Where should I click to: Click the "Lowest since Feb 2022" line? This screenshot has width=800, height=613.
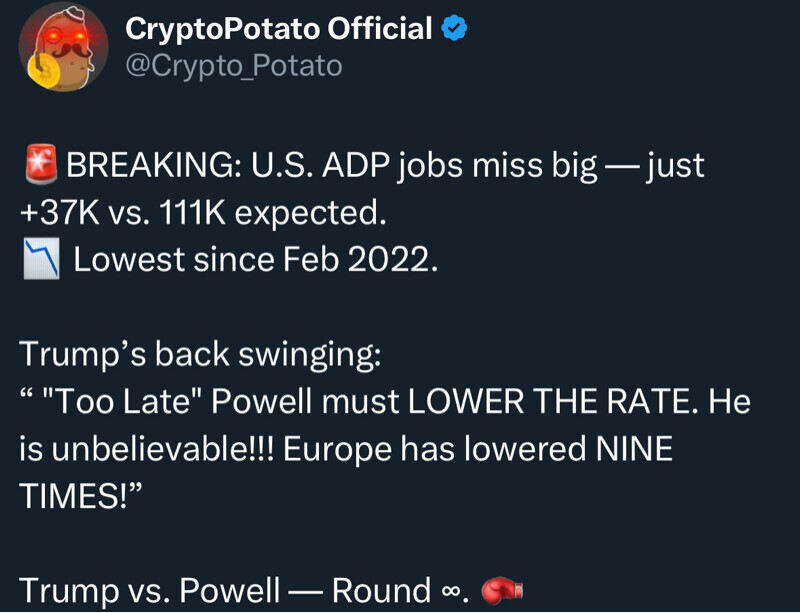(x=255, y=260)
